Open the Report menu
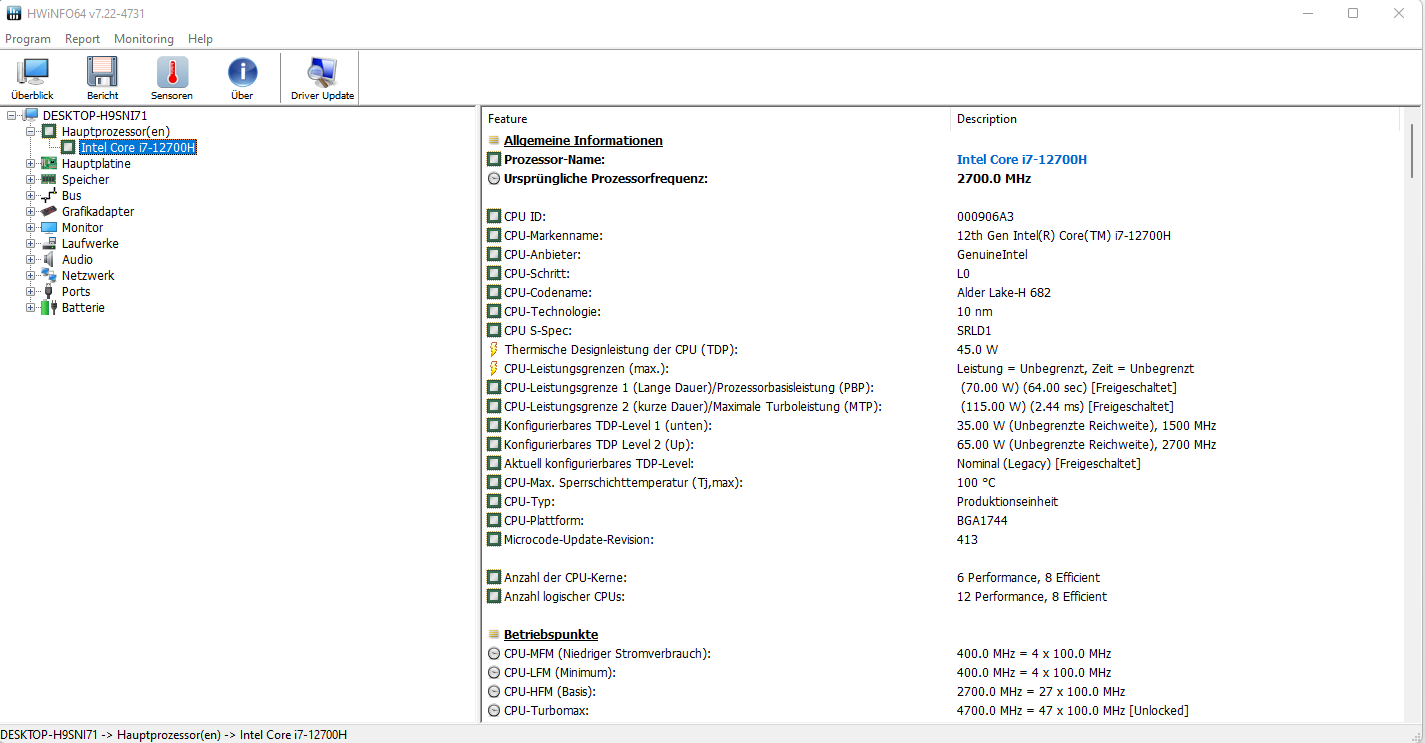Viewport: 1425px width, 743px height. [82, 39]
